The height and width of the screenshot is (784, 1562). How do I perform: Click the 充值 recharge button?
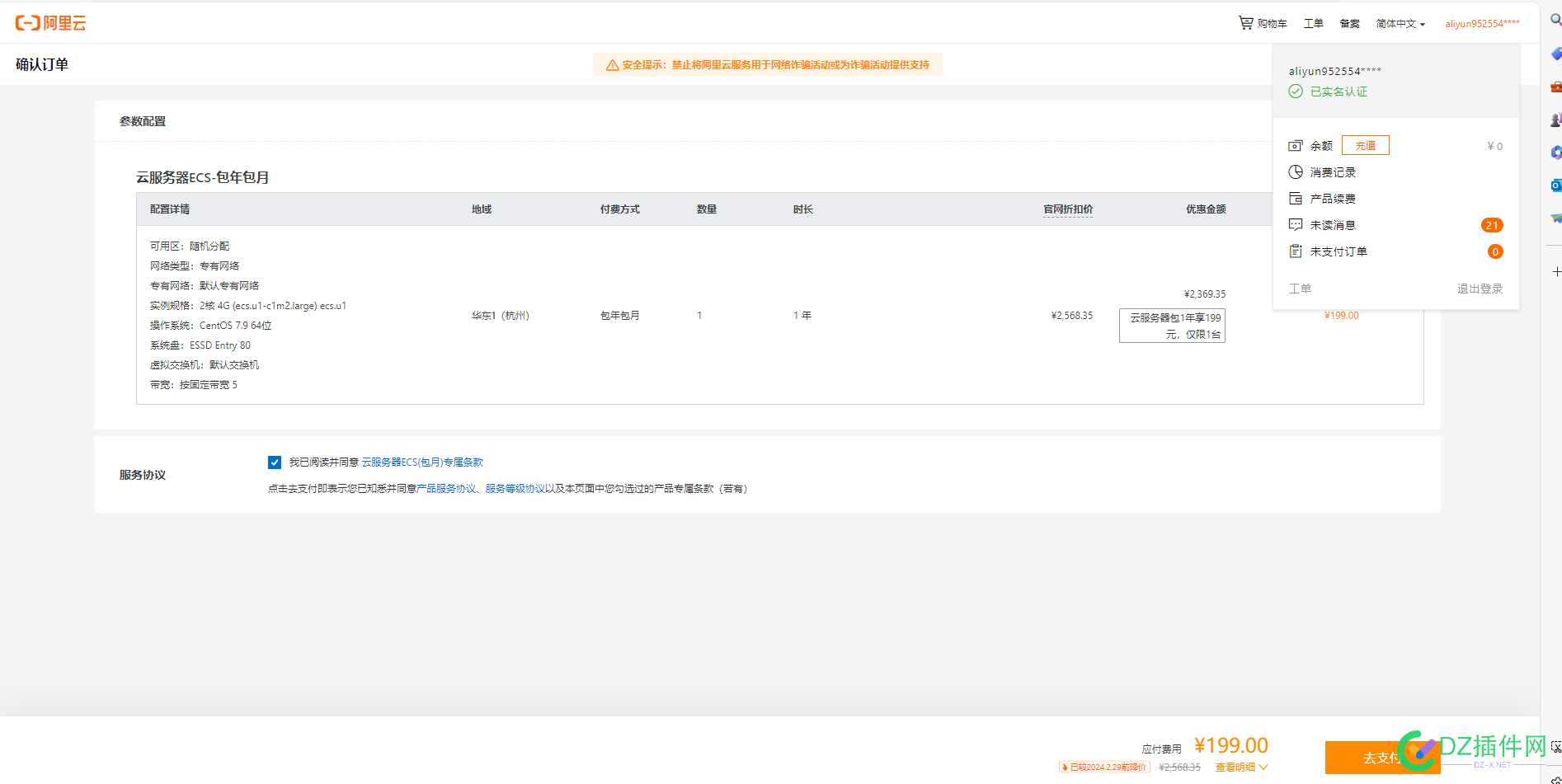(x=1366, y=145)
